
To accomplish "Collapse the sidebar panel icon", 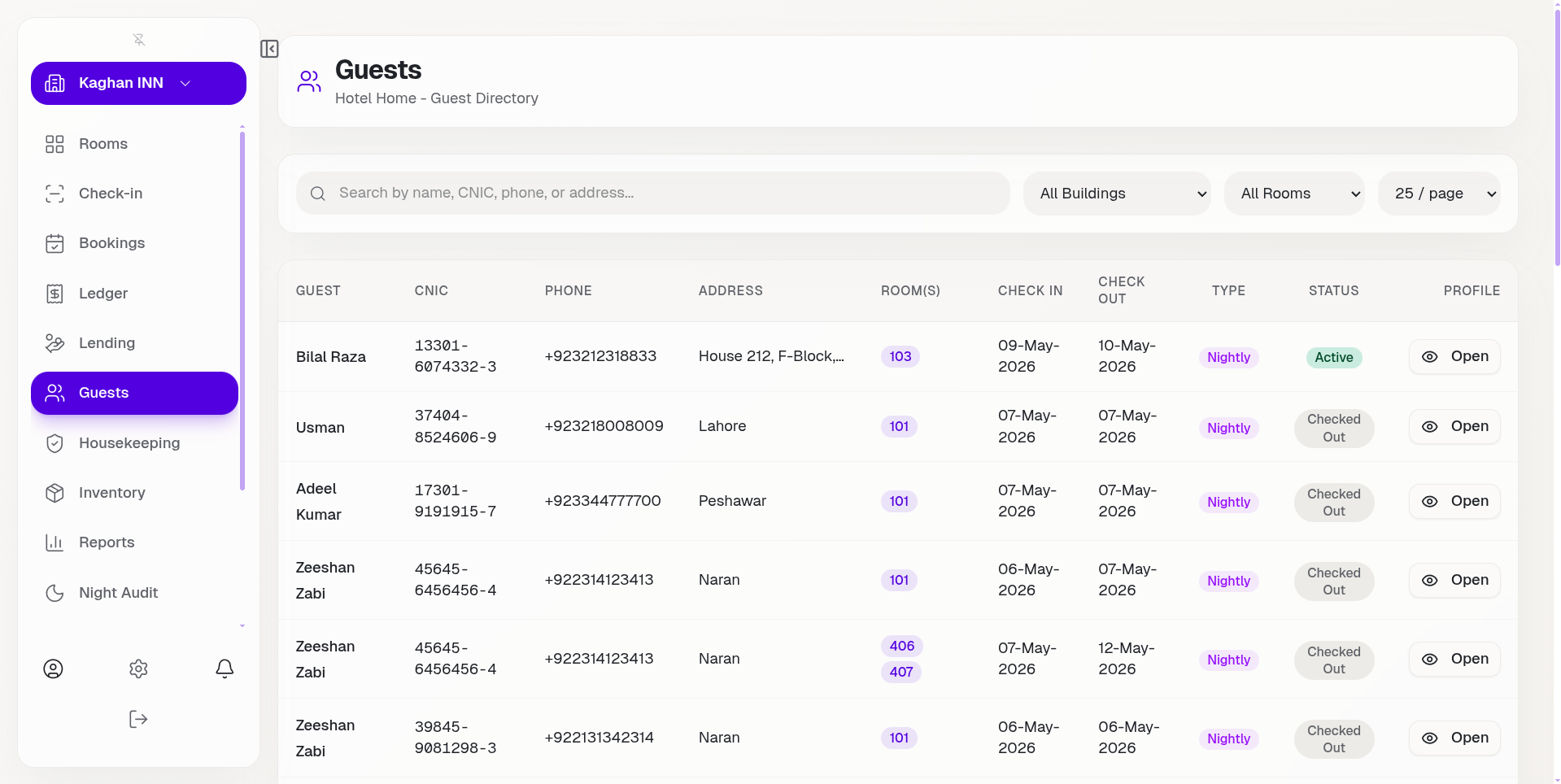I will [269, 49].
